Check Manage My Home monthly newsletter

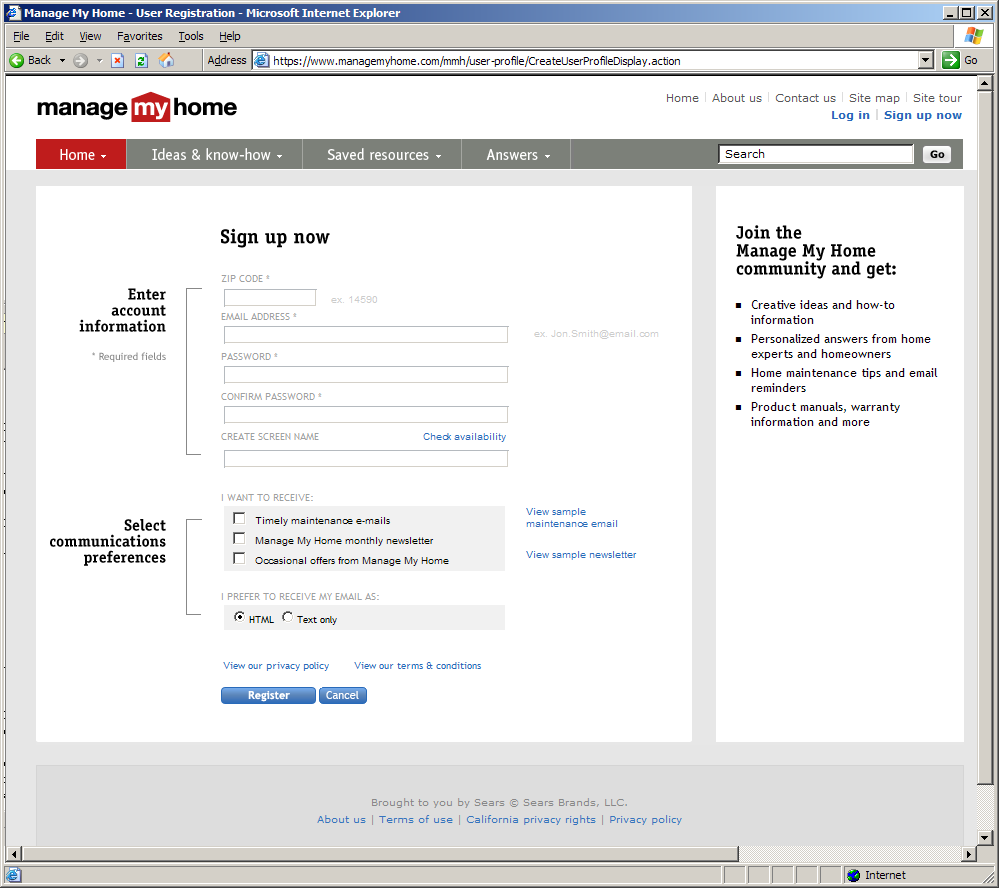pos(239,539)
